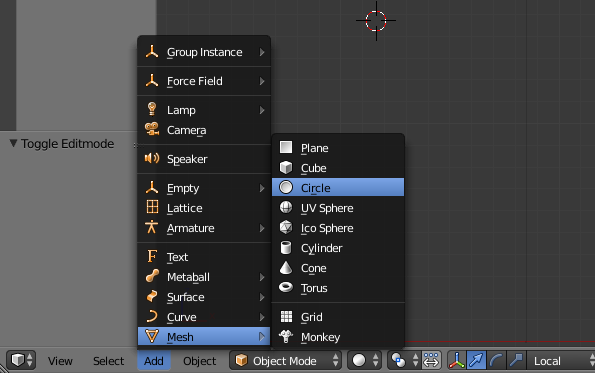Click the Camera icon in Add menu
This screenshot has height=373, width=595.
[x=152, y=129]
